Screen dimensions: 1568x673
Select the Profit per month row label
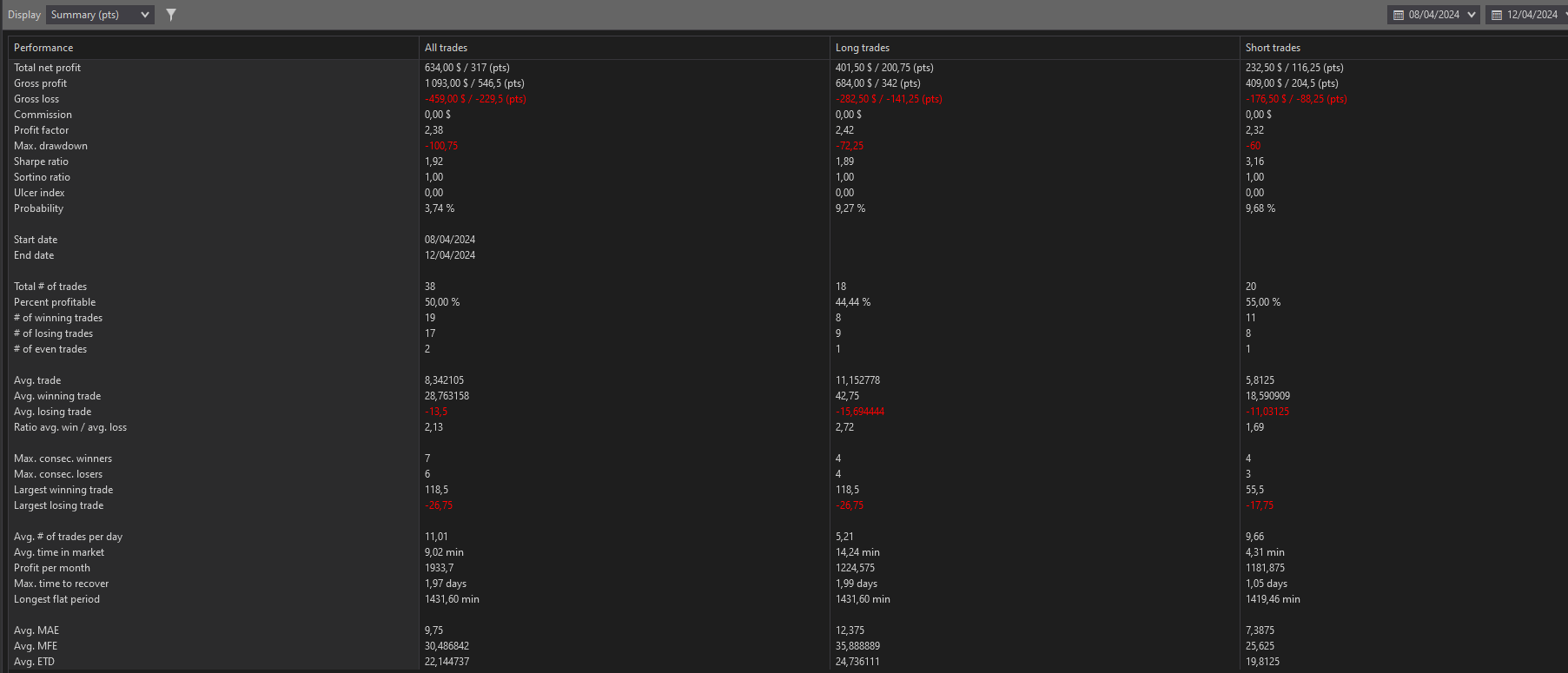(x=52, y=568)
